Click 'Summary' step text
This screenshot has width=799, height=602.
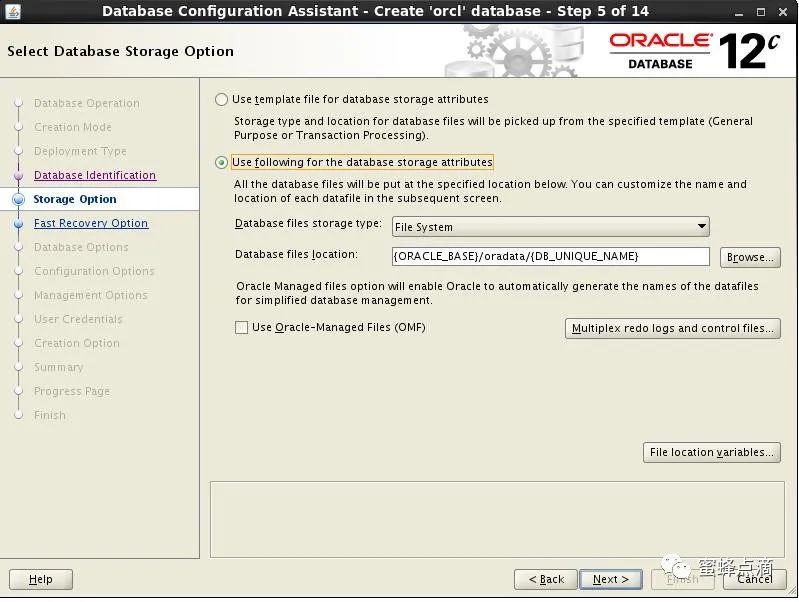(59, 367)
